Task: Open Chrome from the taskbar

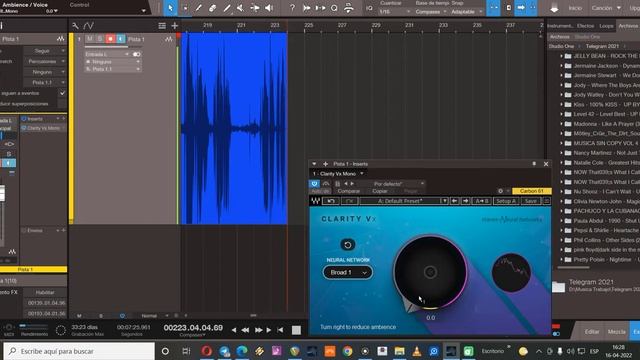Action: point(347,351)
